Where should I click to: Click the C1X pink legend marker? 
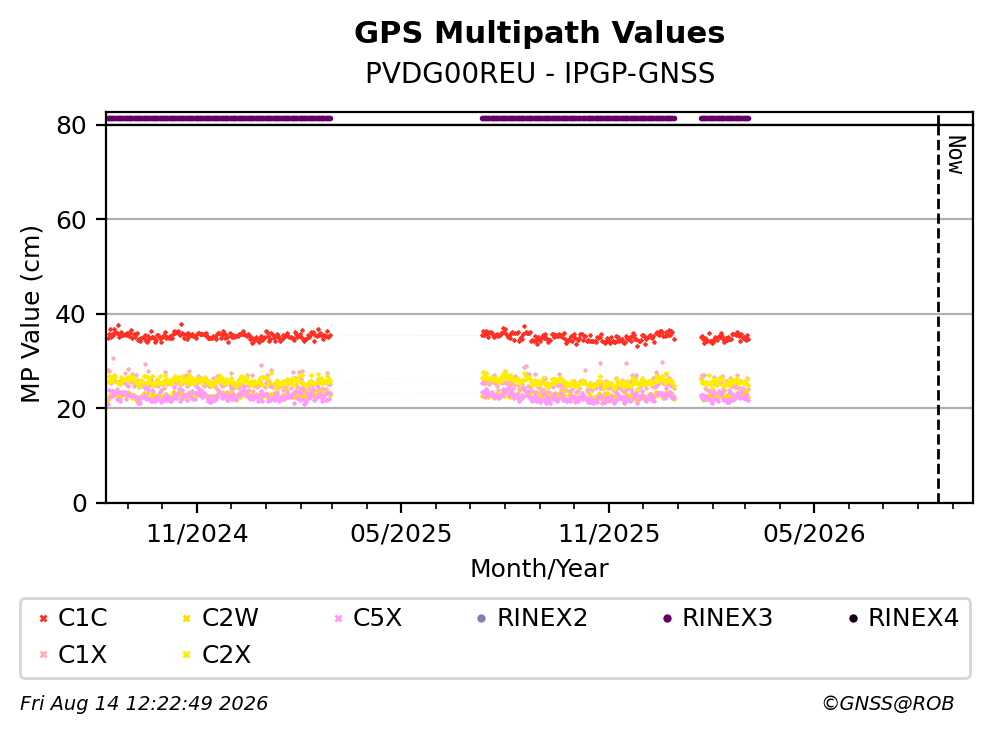(x=43, y=655)
